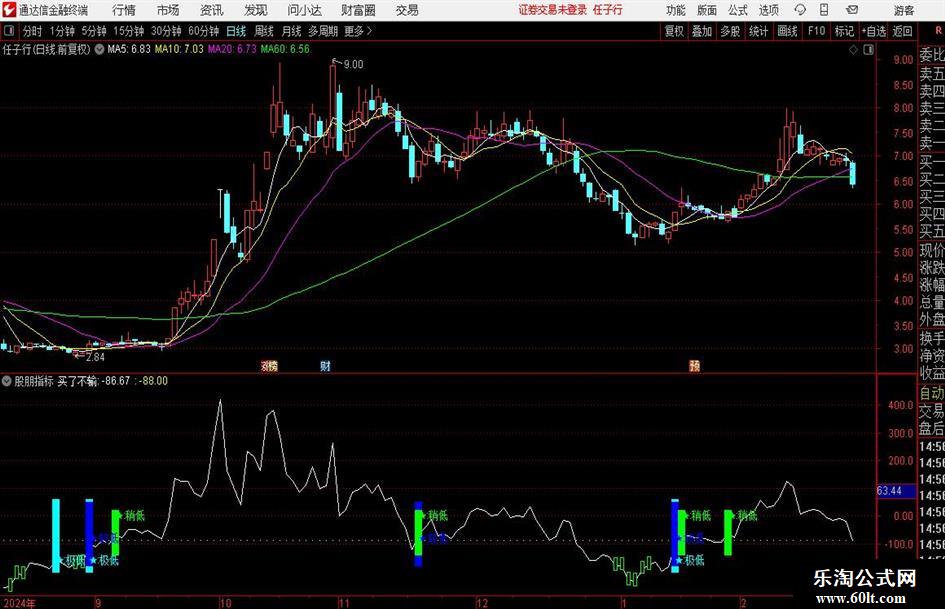The height and width of the screenshot is (609, 945).
Task: Click the 标记 mark button
Action: tap(844, 31)
